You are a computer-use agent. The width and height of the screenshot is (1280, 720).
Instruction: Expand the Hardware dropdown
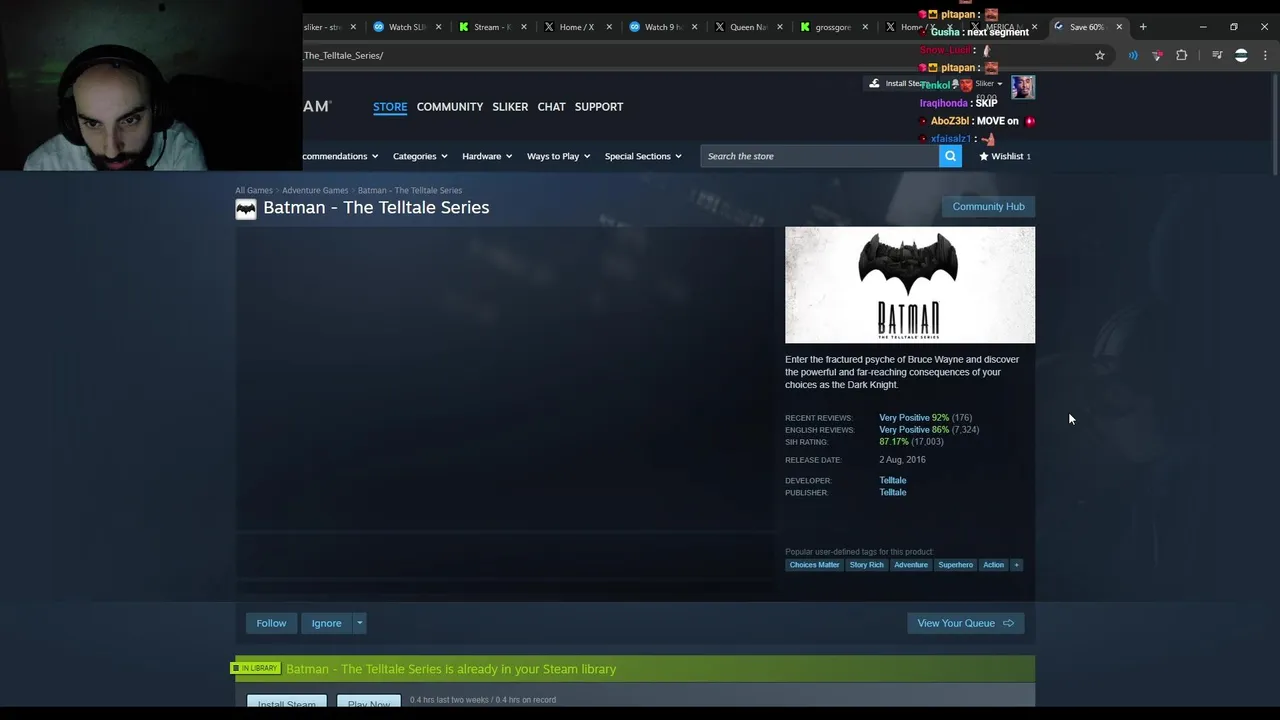tap(486, 156)
